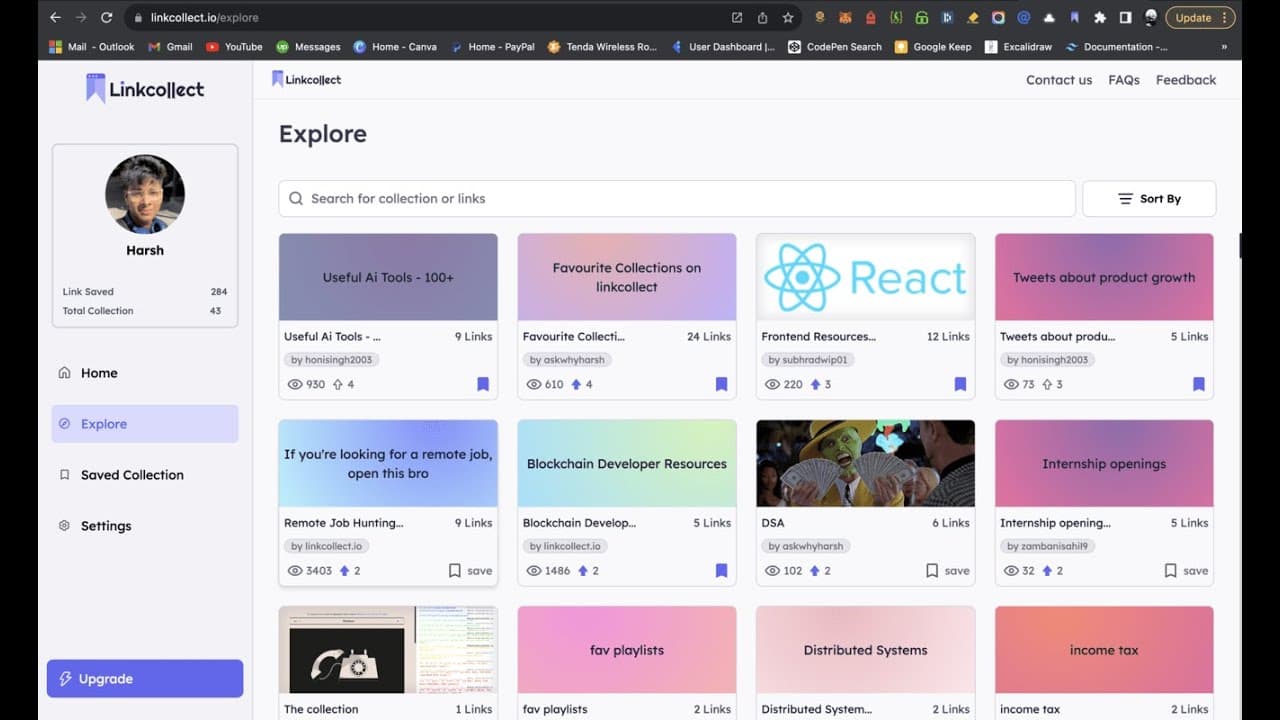Click the Linkcollect logo in the sidebar
The image size is (1280, 720).
coord(145,89)
